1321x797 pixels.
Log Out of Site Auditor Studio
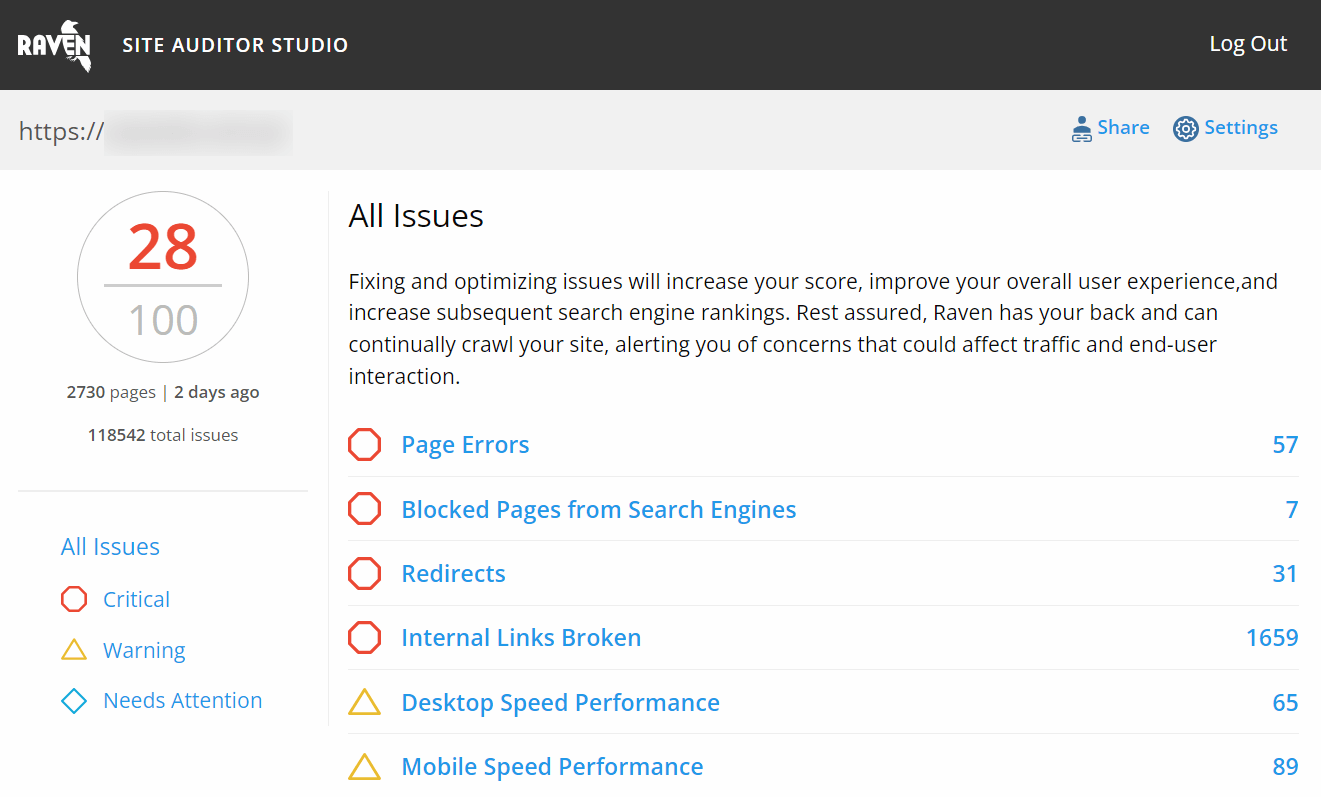[1247, 44]
